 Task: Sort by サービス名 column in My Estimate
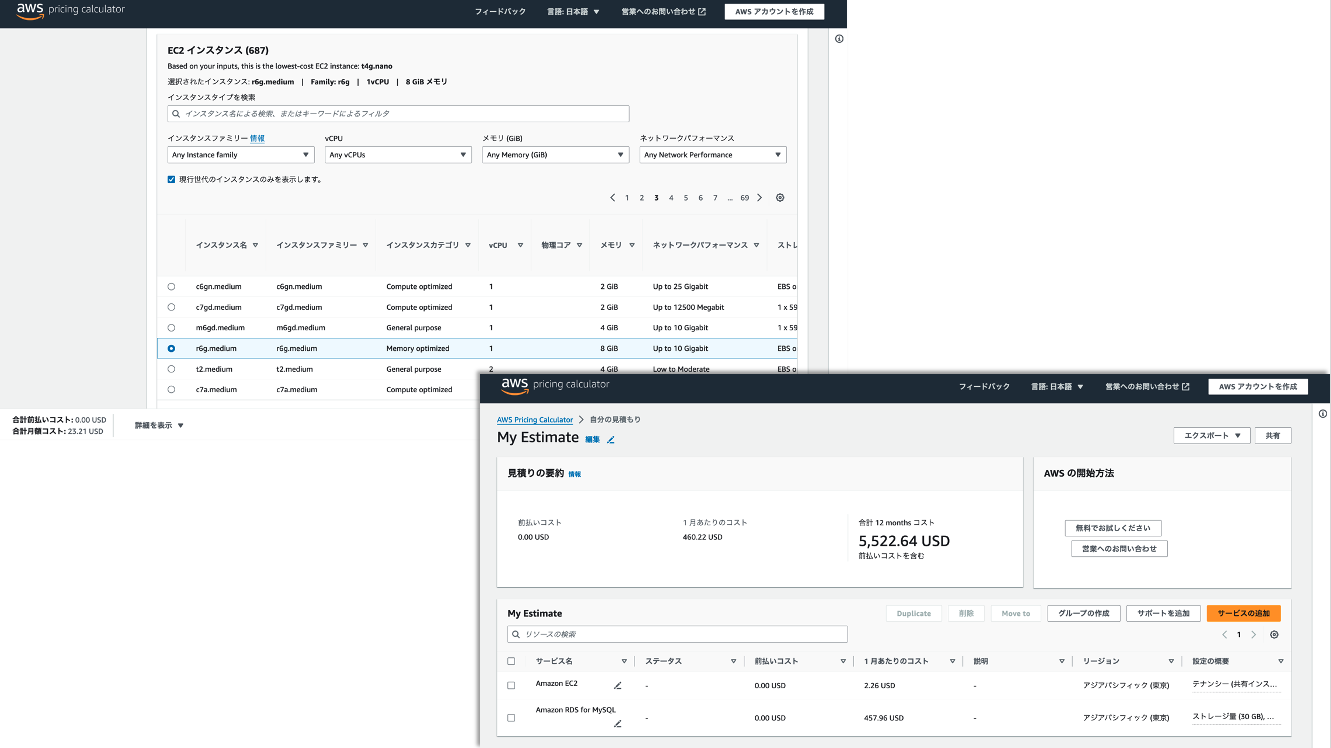pos(624,661)
